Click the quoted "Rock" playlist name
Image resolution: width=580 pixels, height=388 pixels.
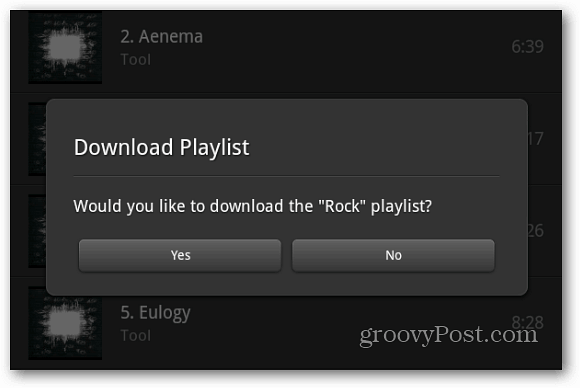pos(342,206)
